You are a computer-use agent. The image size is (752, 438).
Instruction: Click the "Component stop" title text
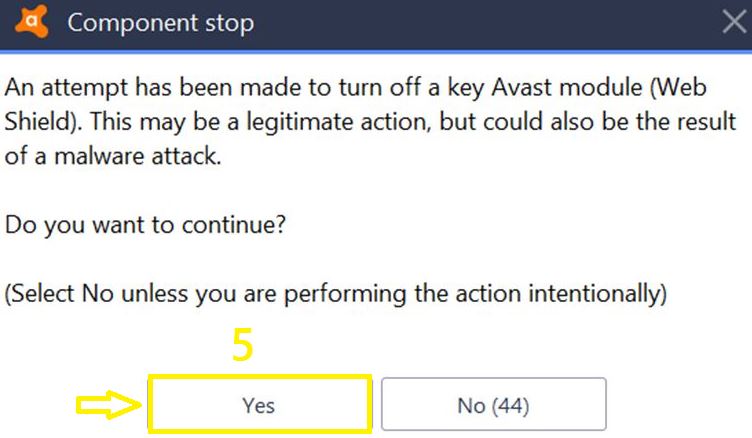click(160, 22)
